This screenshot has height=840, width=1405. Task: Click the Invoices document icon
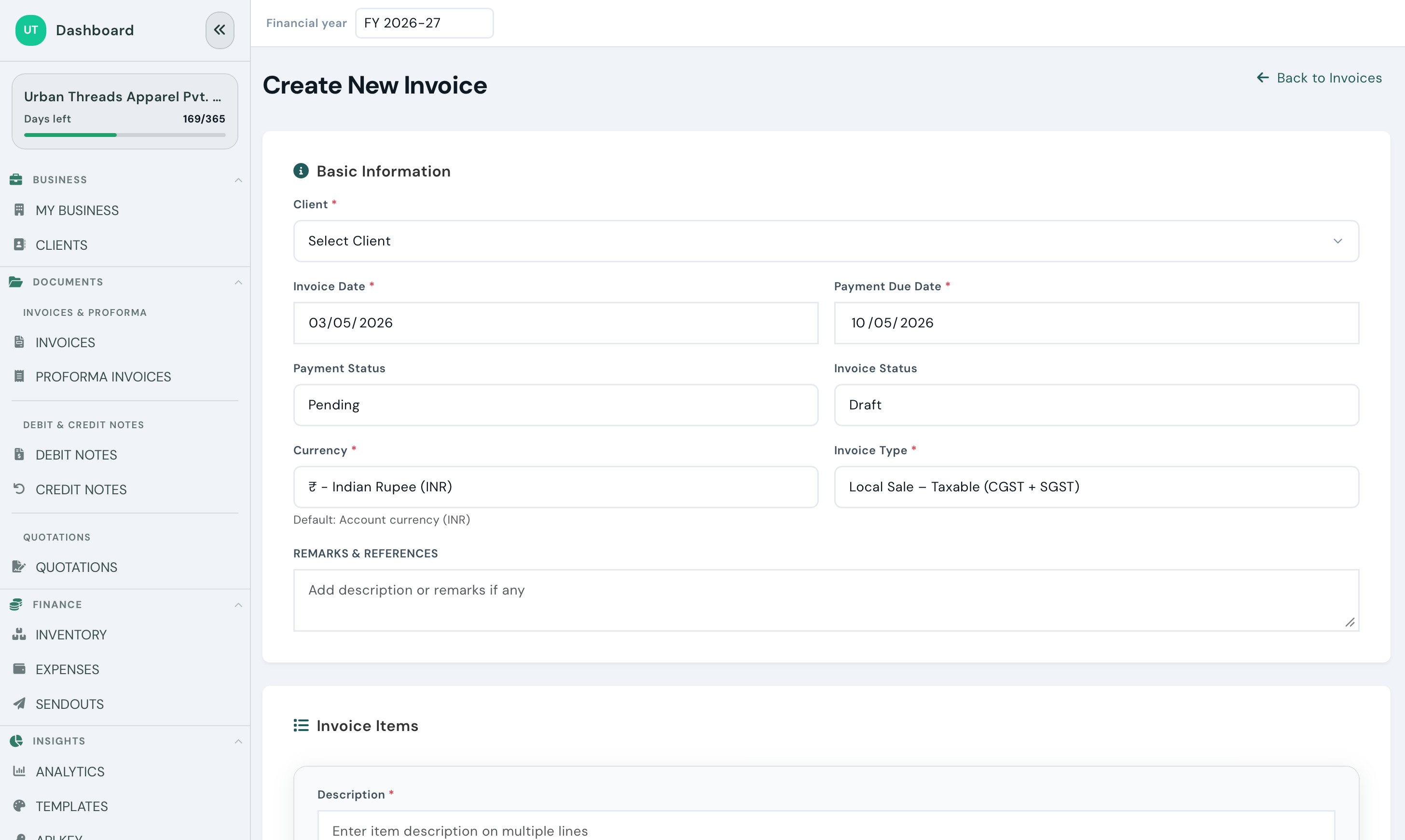point(19,342)
